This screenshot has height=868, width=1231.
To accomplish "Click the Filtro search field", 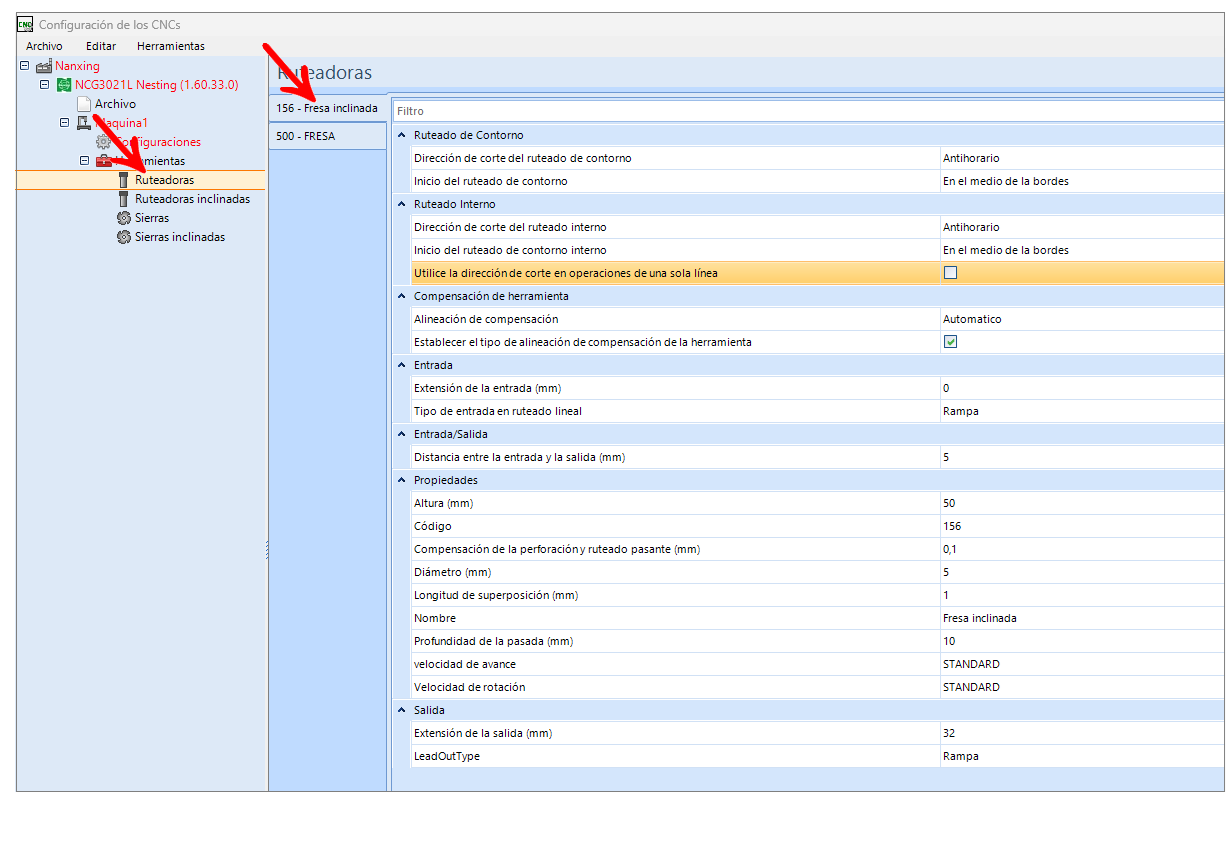I will point(808,111).
